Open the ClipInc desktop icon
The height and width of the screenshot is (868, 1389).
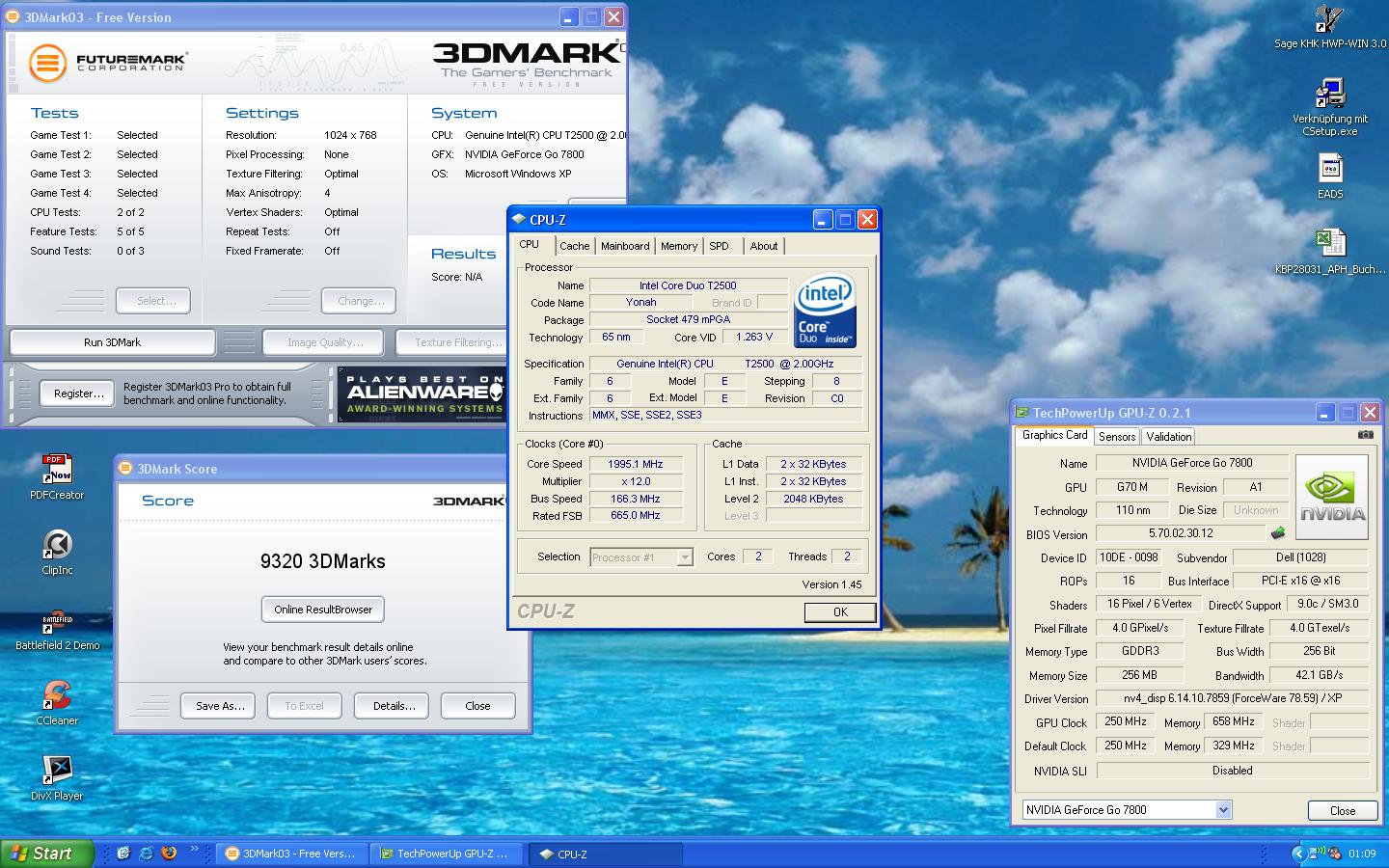57,545
